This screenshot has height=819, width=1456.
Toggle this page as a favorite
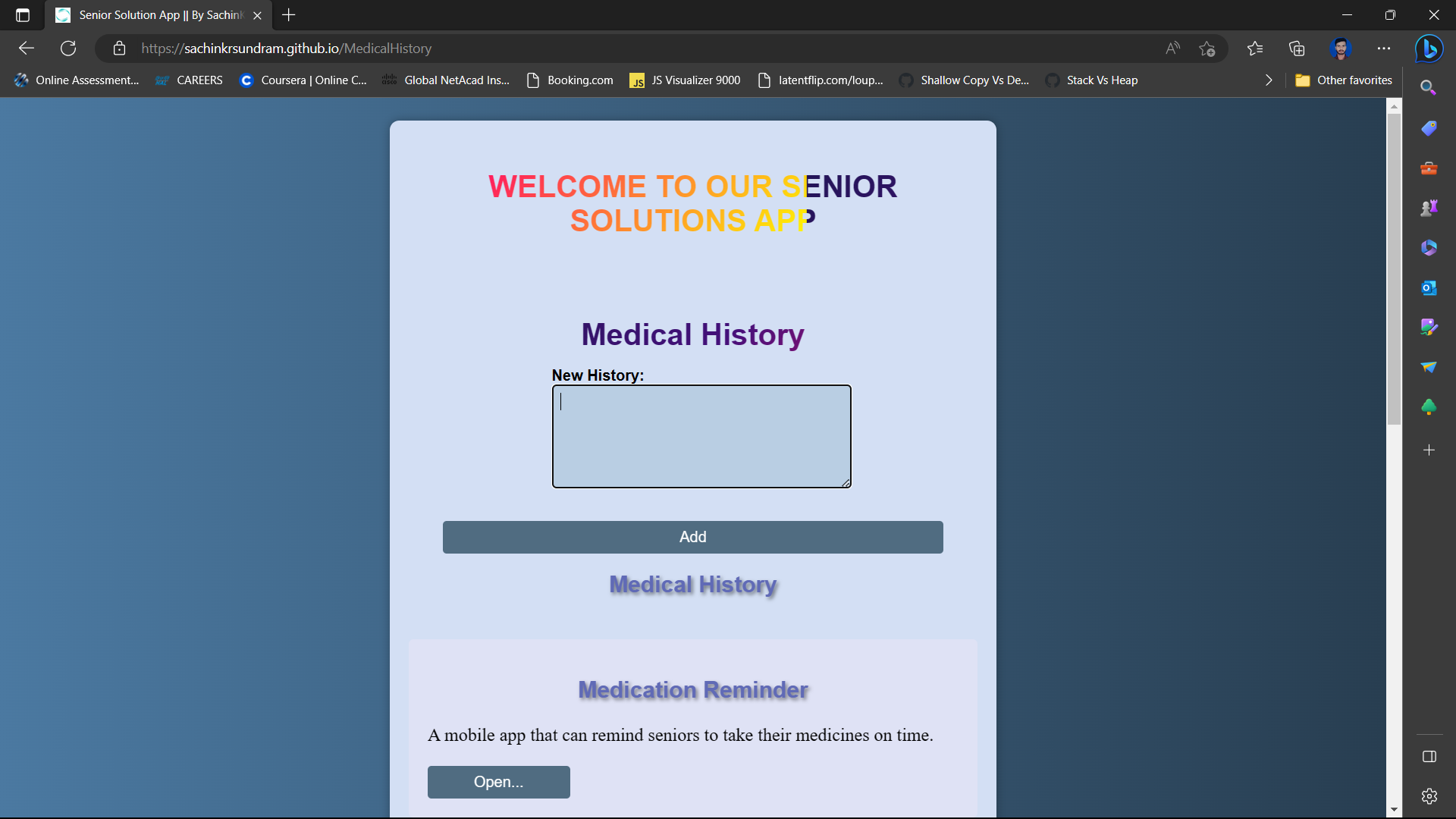(1207, 48)
